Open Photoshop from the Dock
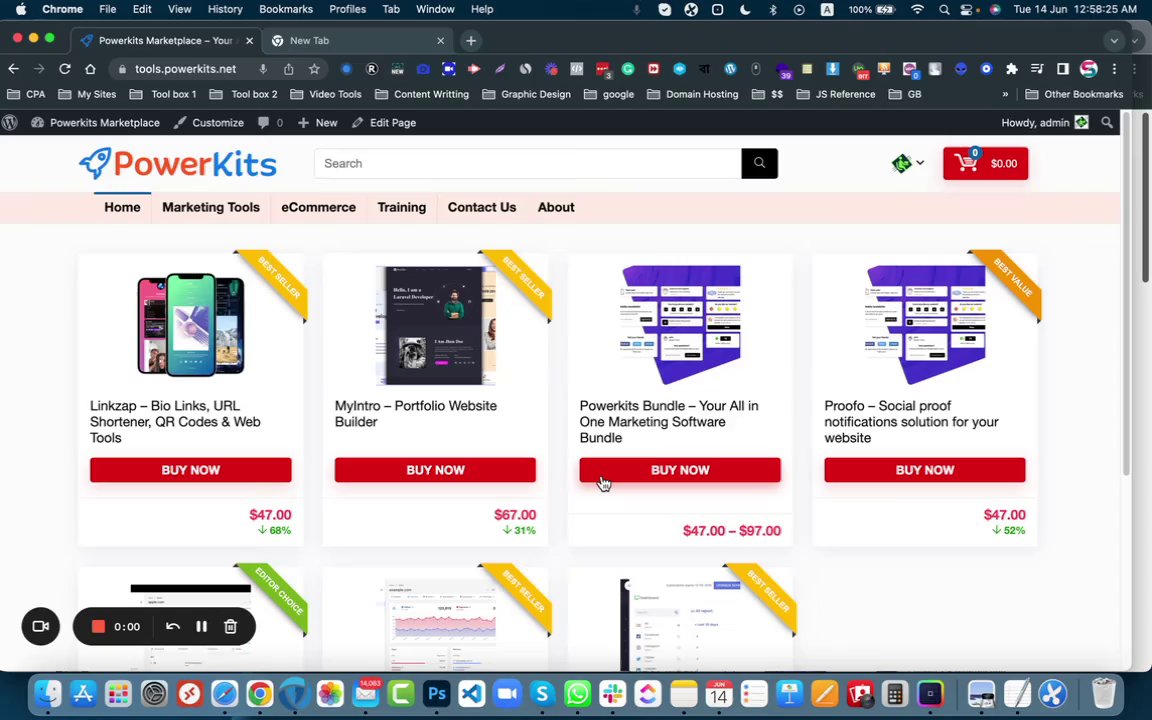Viewport: 1152px width, 720px height. pyautogui.click(x=436, y=694)
